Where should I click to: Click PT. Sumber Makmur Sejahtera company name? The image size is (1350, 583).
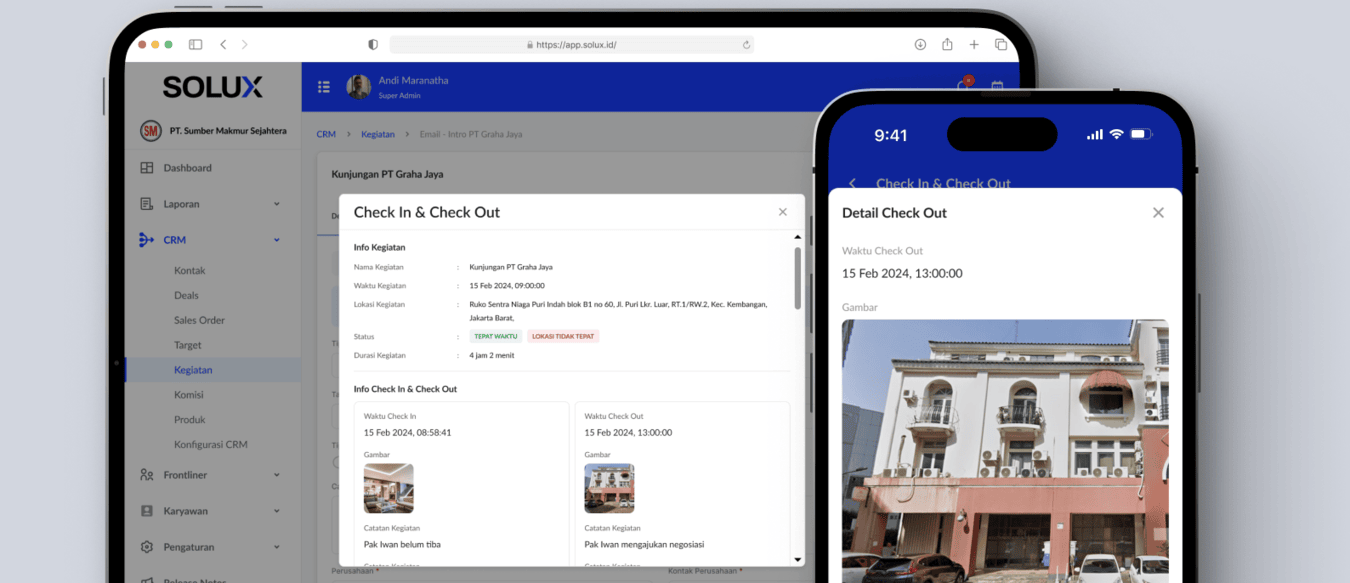coord(228,131)
